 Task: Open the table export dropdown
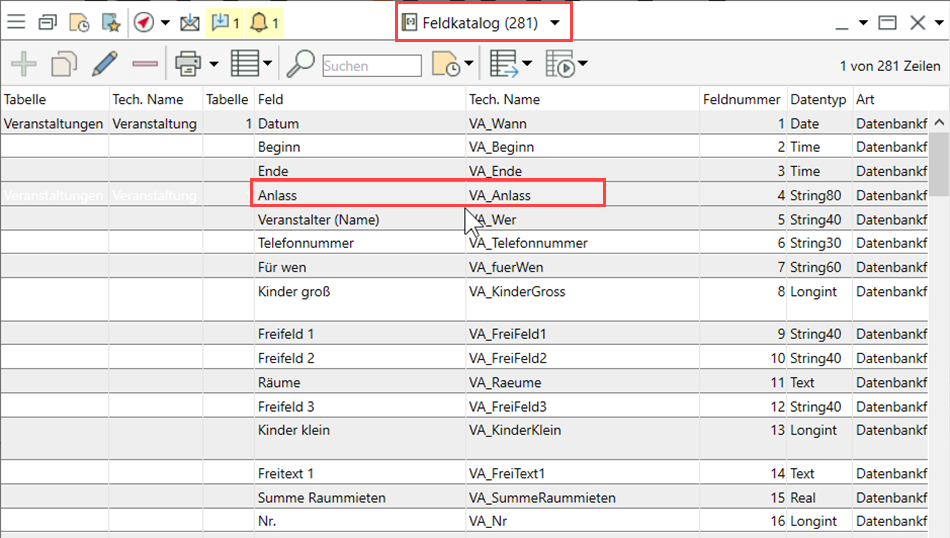pyautogui.click(x=526, y=66)
